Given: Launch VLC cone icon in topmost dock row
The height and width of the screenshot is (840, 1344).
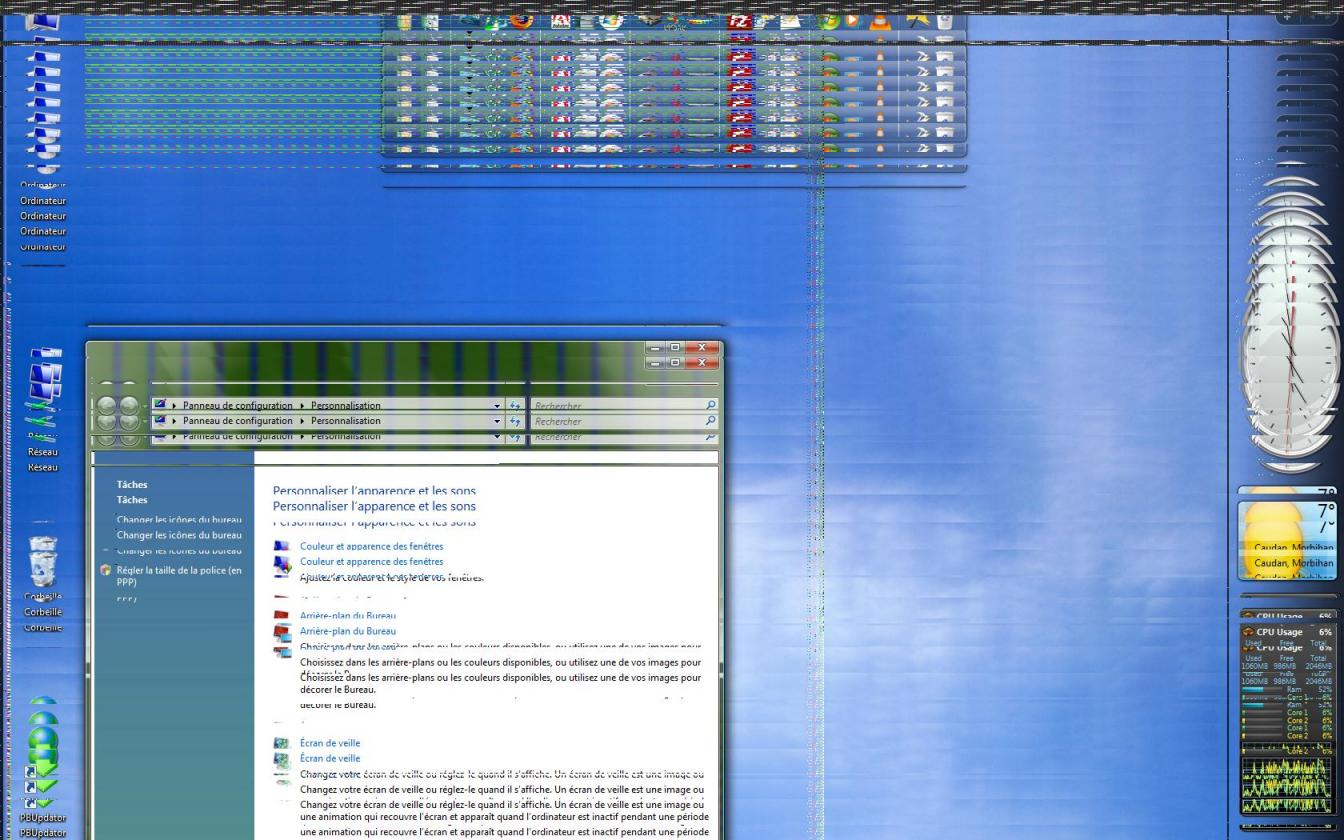Looking at the screenshot, I should [880, 20].
